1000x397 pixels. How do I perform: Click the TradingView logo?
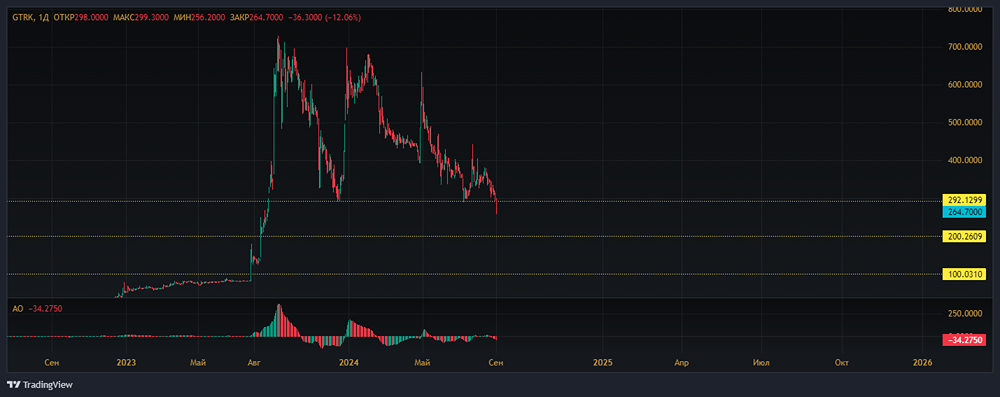pyautogui.click(x=40, y=385)
